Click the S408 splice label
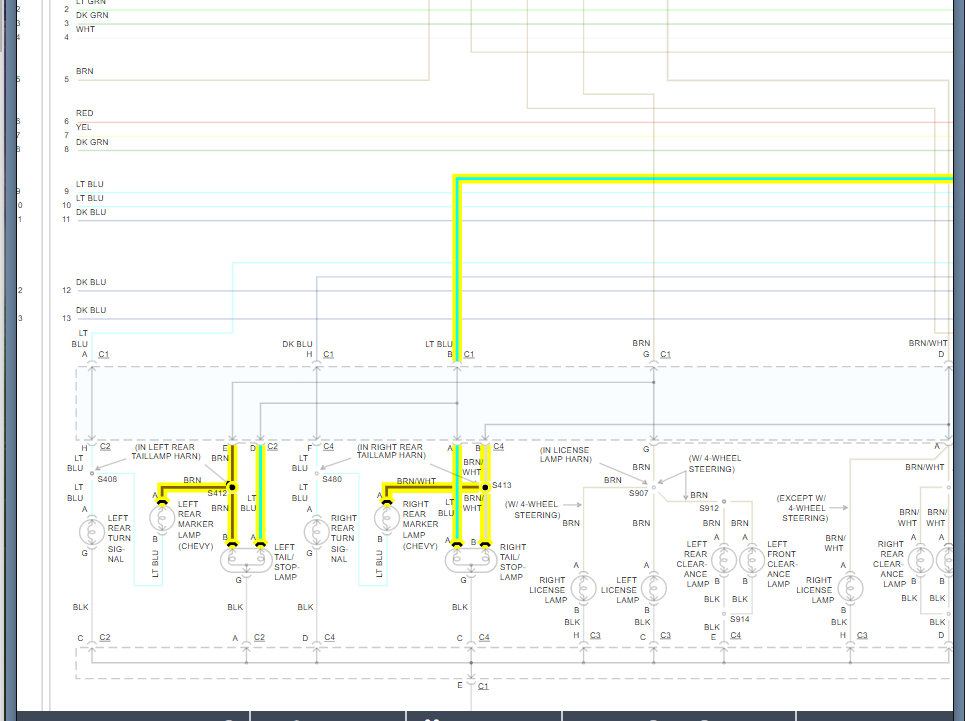965x721 pixels. 107,479
